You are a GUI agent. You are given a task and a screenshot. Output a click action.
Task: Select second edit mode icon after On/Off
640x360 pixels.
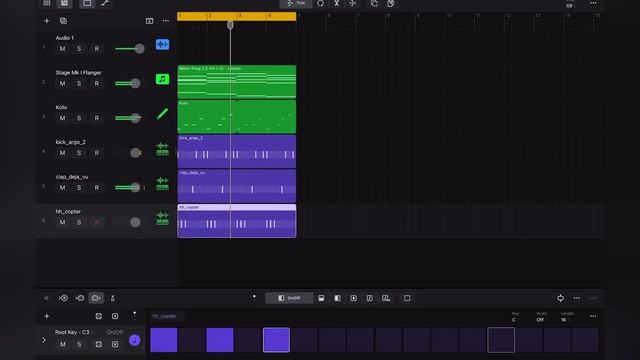click(x=337, y=298)
